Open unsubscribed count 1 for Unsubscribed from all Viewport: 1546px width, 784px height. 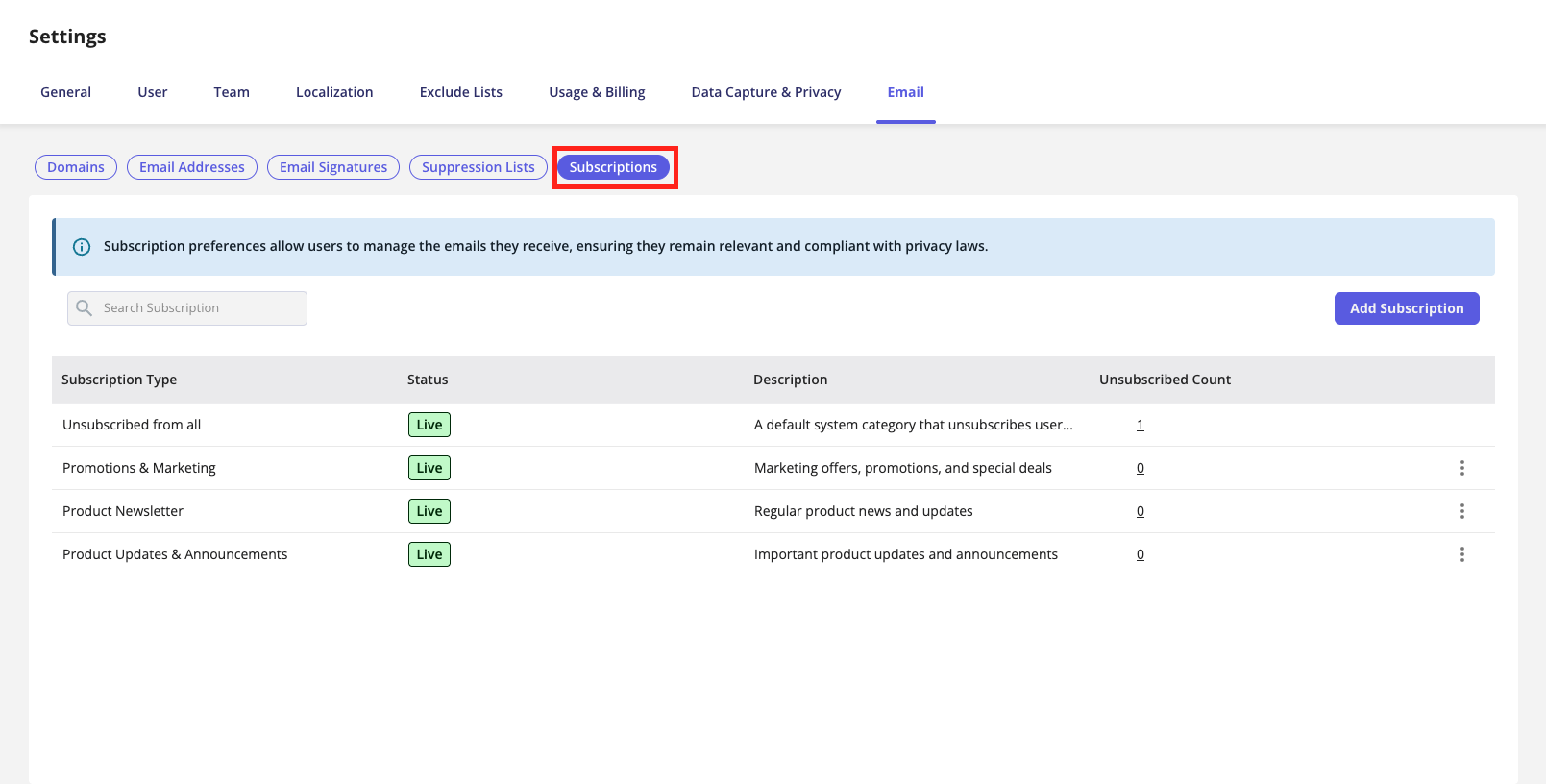(x=1141, y=425)
